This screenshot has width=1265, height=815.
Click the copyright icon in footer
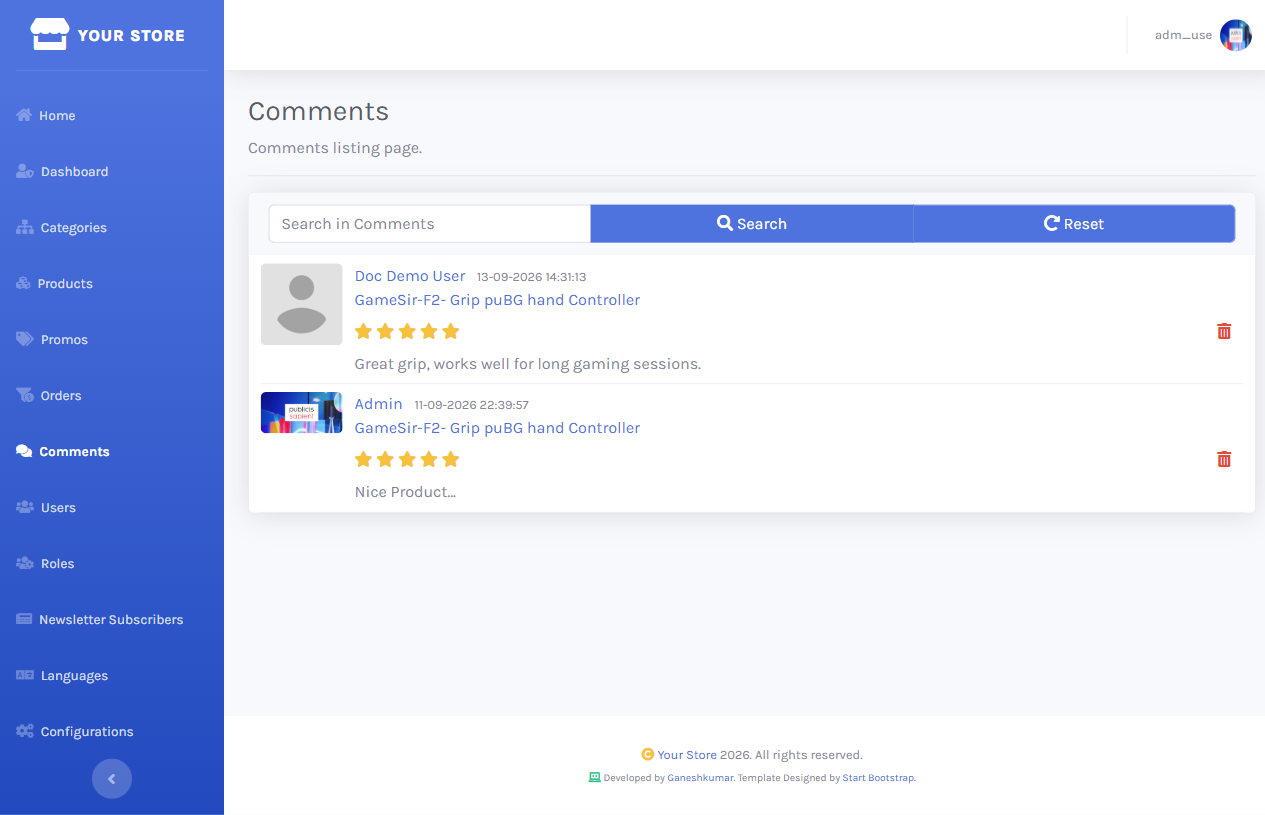coord(648,755)
